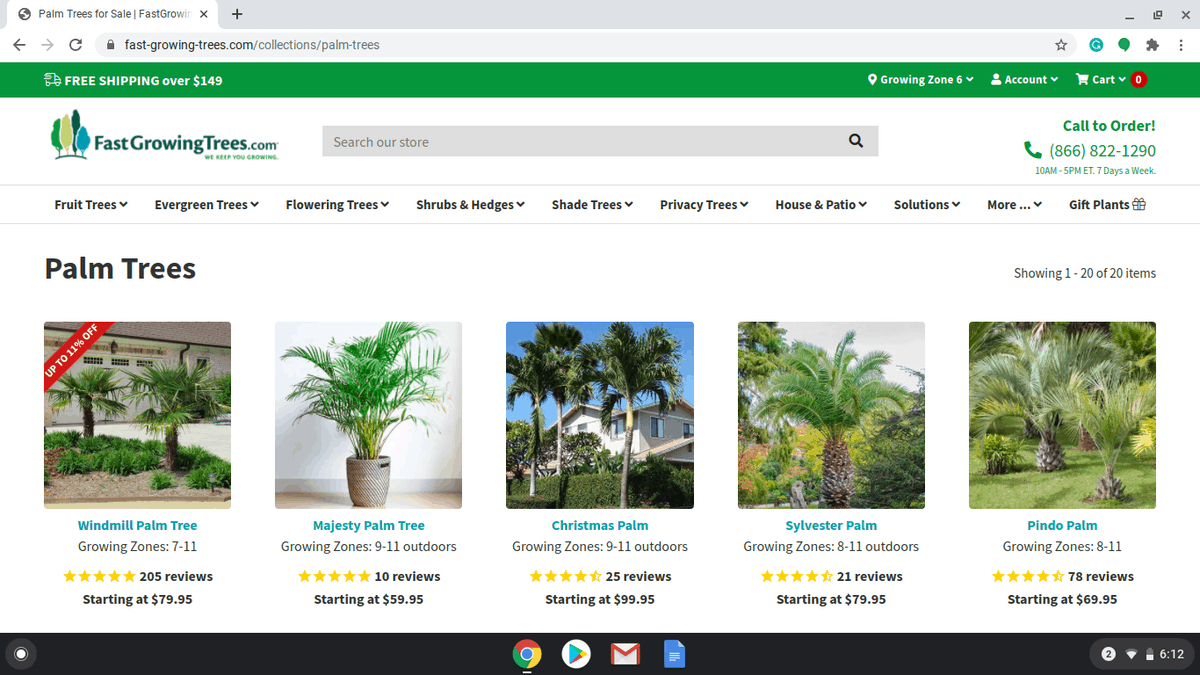
Task: Bookmark this page with the star icon
Action: pyautogui.click(x=1059, y=44)
